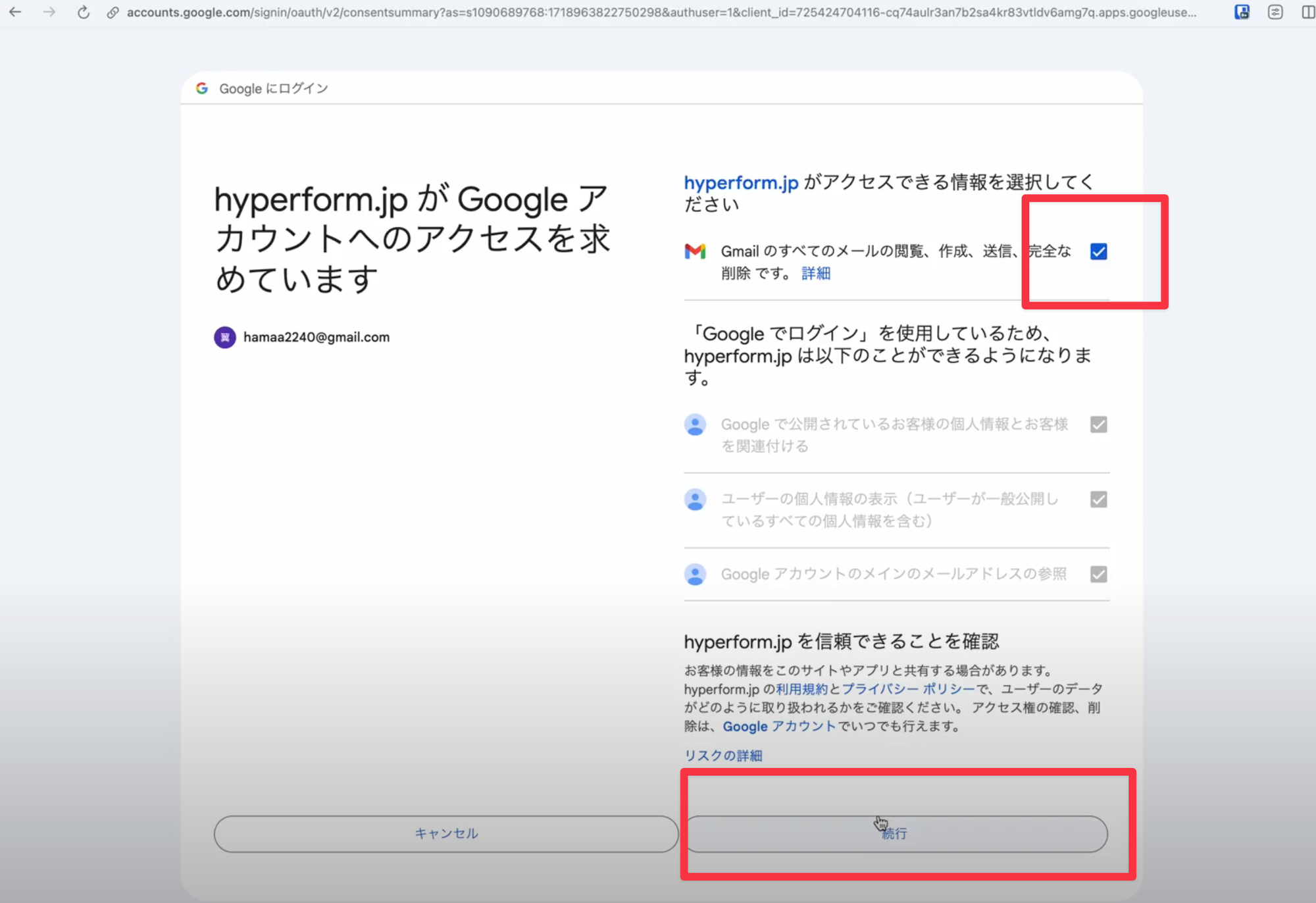The height and width of the screenshot is (903, 1316).
Task: Open the 利用規約 terms link
Action: click(x=801, y=689)
